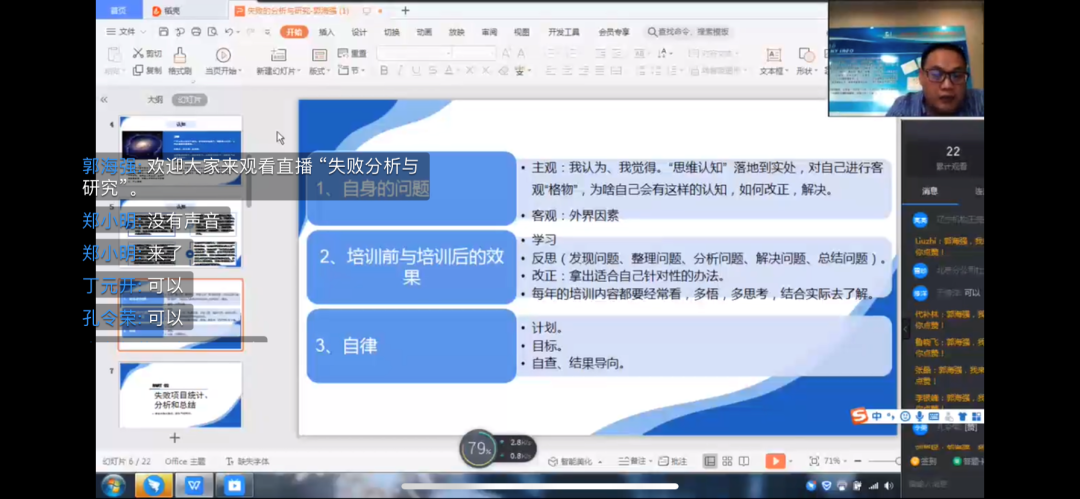Open the 插入 ribbon tab
Image resolution: width=1080 pixels, height=499 pixels.
click(326, 32)
